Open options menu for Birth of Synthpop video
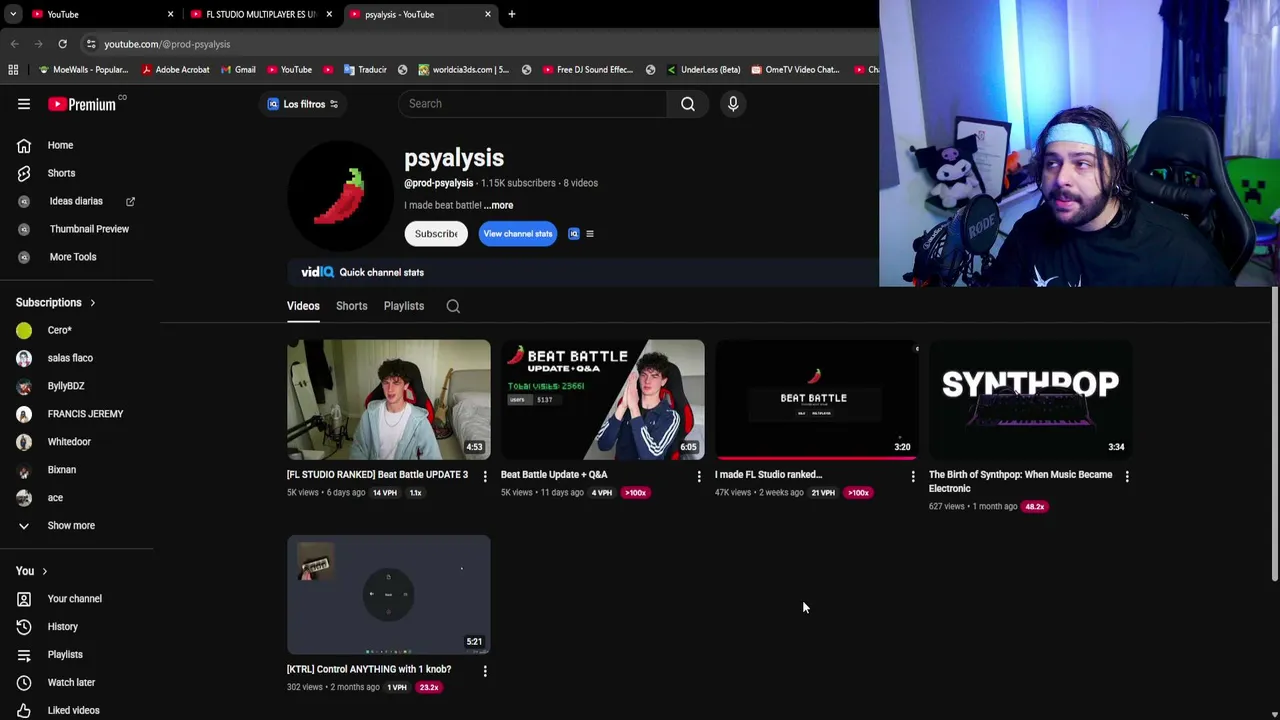This screenshot has width=1280, height=720. click(x=1127, y=477)
